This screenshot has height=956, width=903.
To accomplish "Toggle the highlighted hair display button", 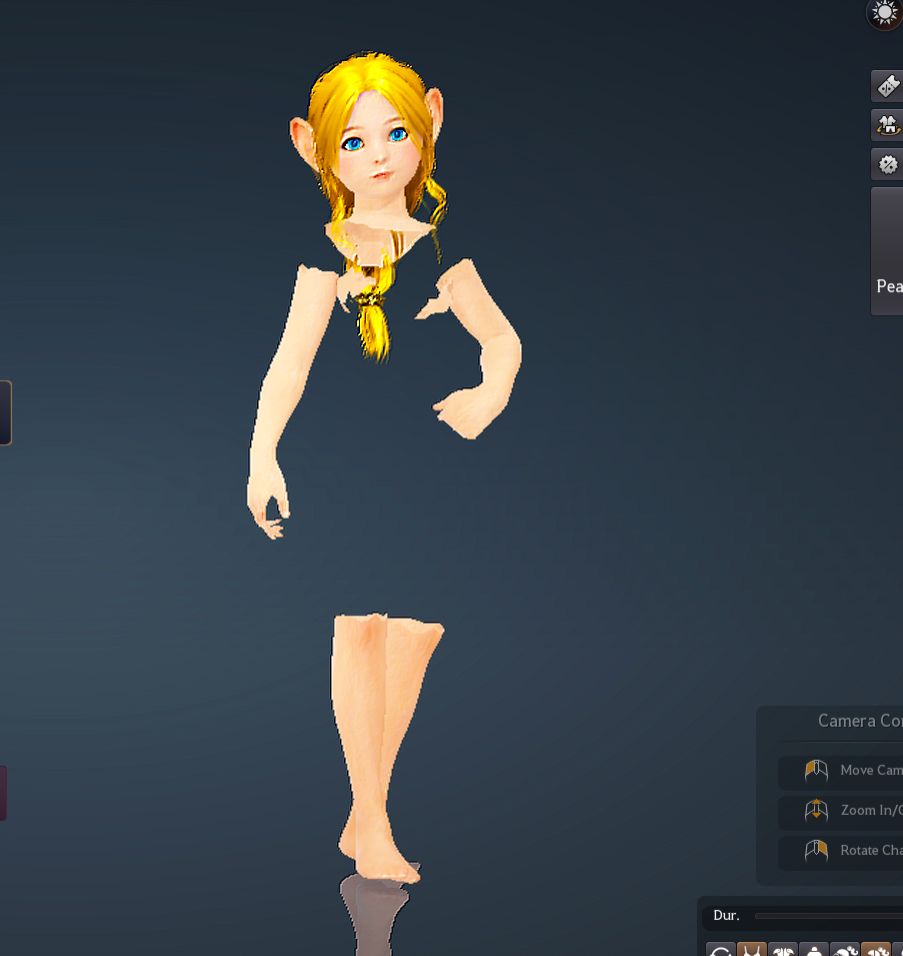I will tap(876, 950).
